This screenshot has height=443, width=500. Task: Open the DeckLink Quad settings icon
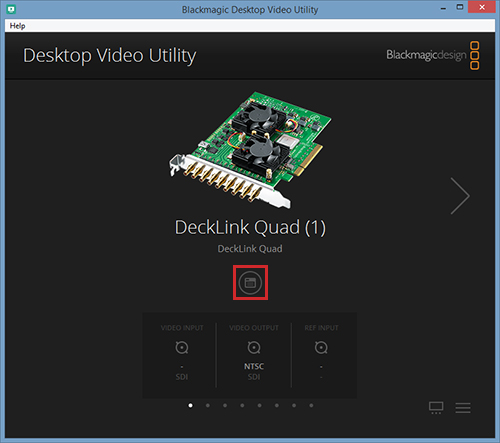(x=250, y=283)
